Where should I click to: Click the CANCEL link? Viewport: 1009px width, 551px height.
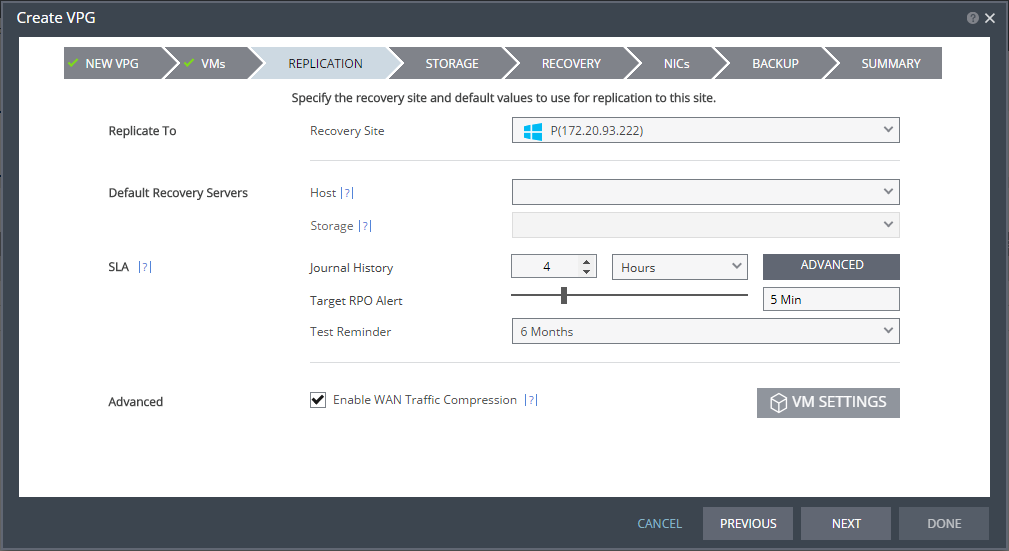[x=660, y=523]
